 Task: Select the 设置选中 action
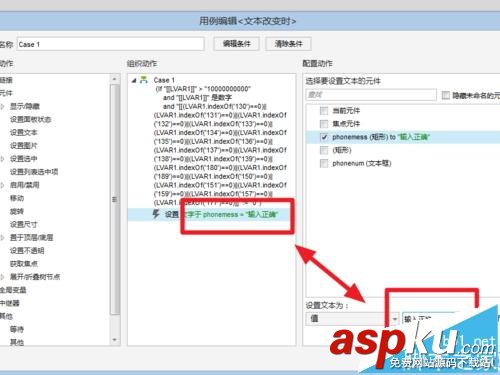click(x=23, y=159)
